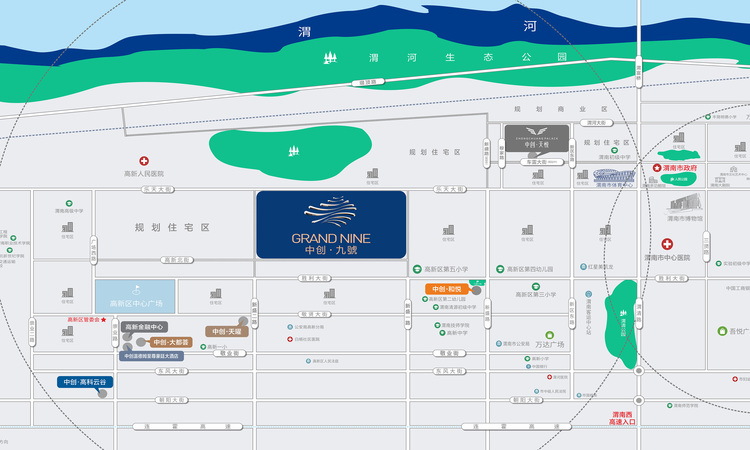Select the 中创·大都荟 marker label
The image size is (750, 450).
click(x=171, y=342)
